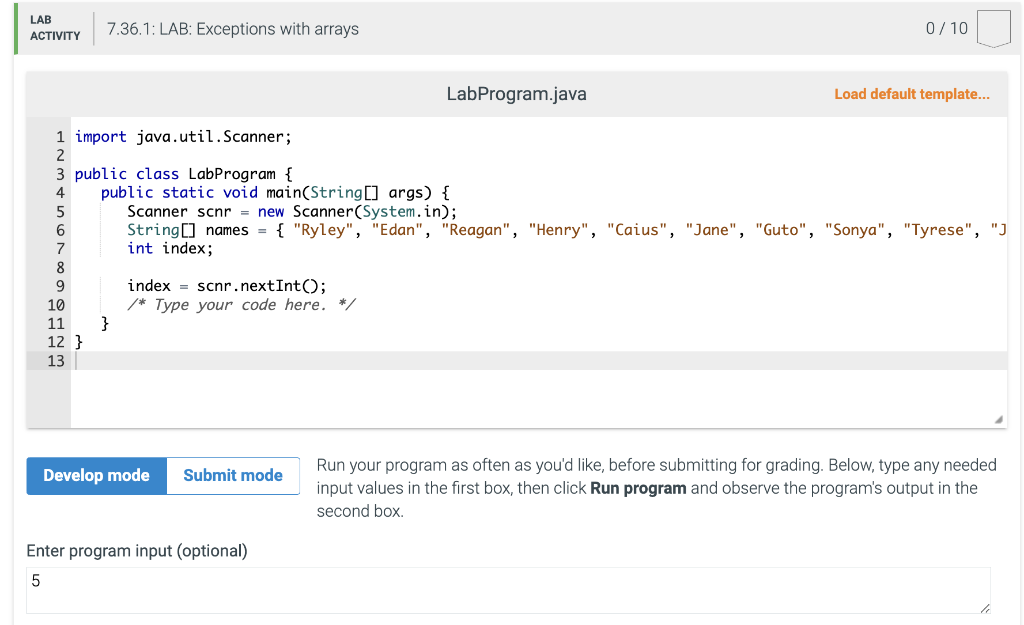Click the "Type your code here" comment
Screen dimensions: 1024x625
point(241,305)
